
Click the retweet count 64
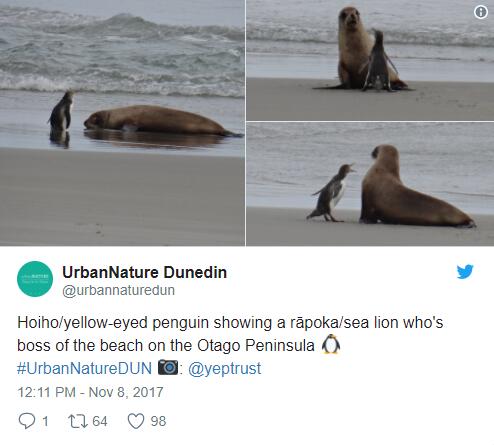[x=100, y=421]
